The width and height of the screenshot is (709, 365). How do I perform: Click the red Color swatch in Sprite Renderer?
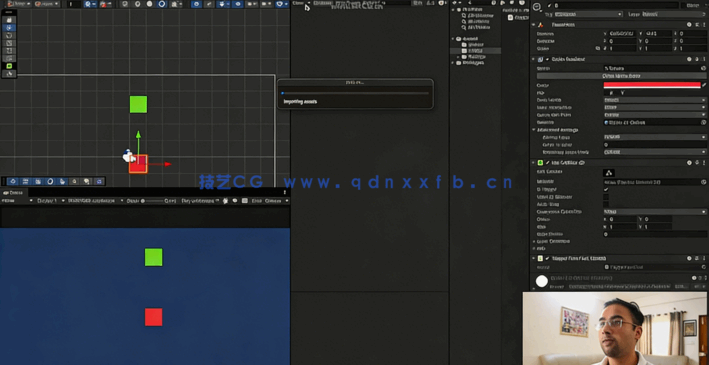coord(652,85)
